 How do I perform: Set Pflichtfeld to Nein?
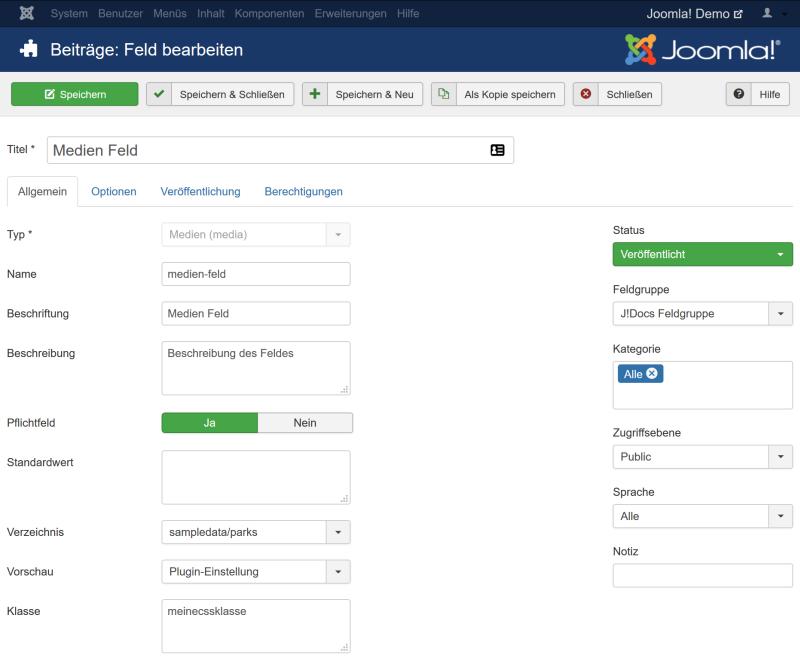tap(305, 423)
